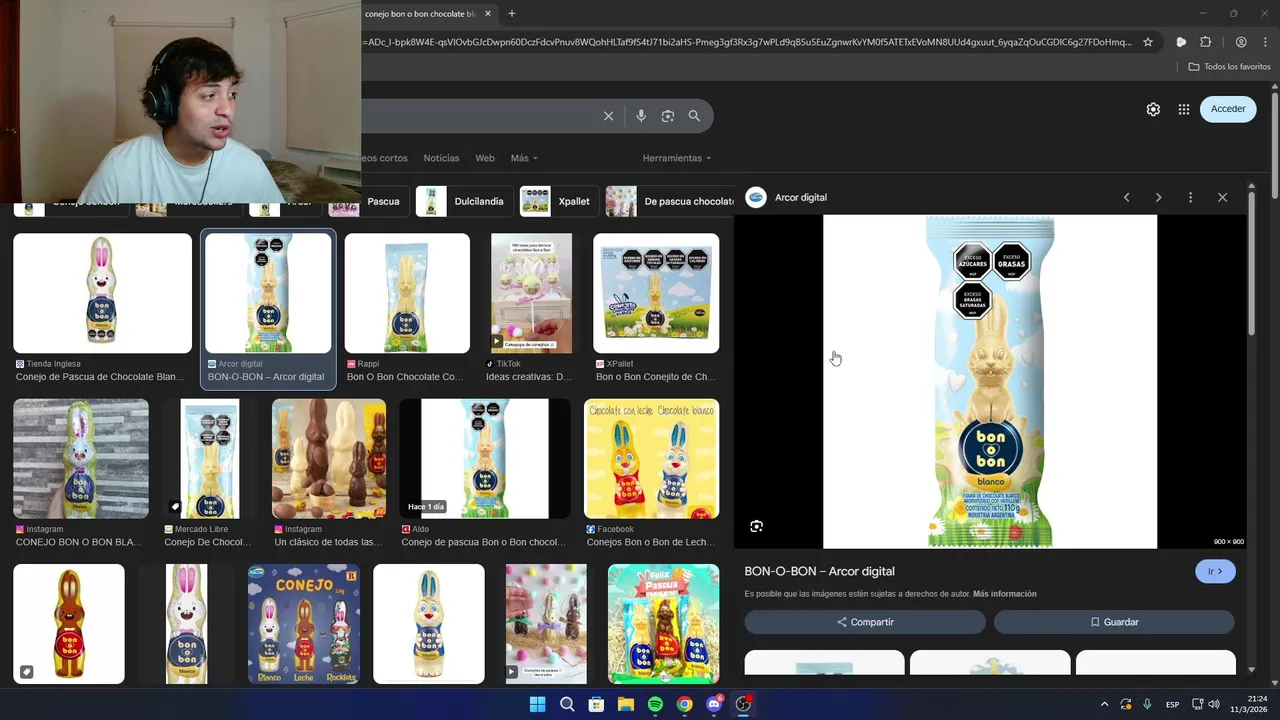Open Windows Start menu

coord(537,704)
